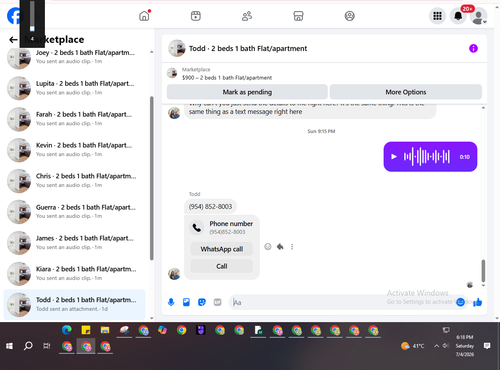Play the sent audio clip

pyautogui.click(x=394, y=156)
